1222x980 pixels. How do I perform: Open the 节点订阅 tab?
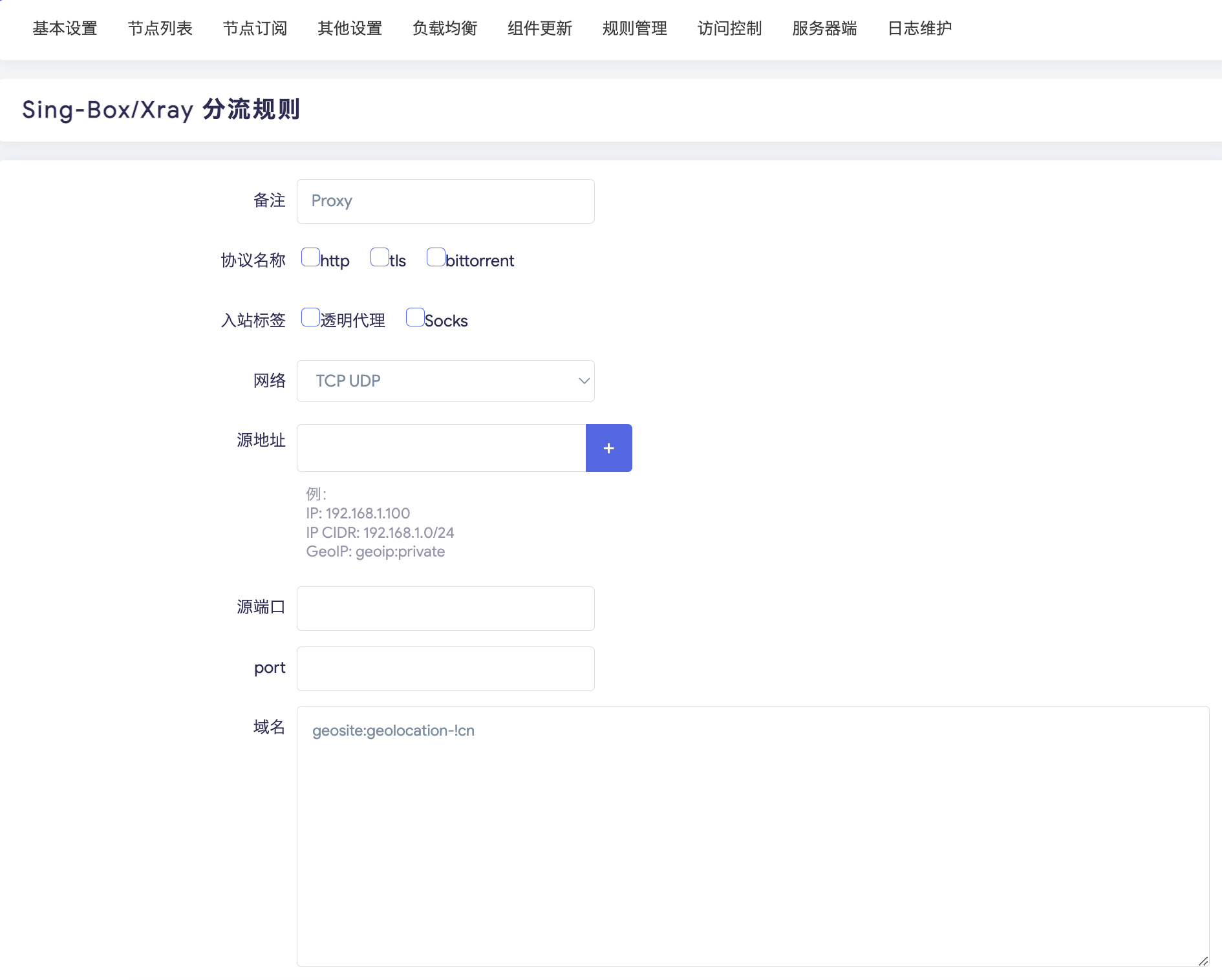click(255, 28)
